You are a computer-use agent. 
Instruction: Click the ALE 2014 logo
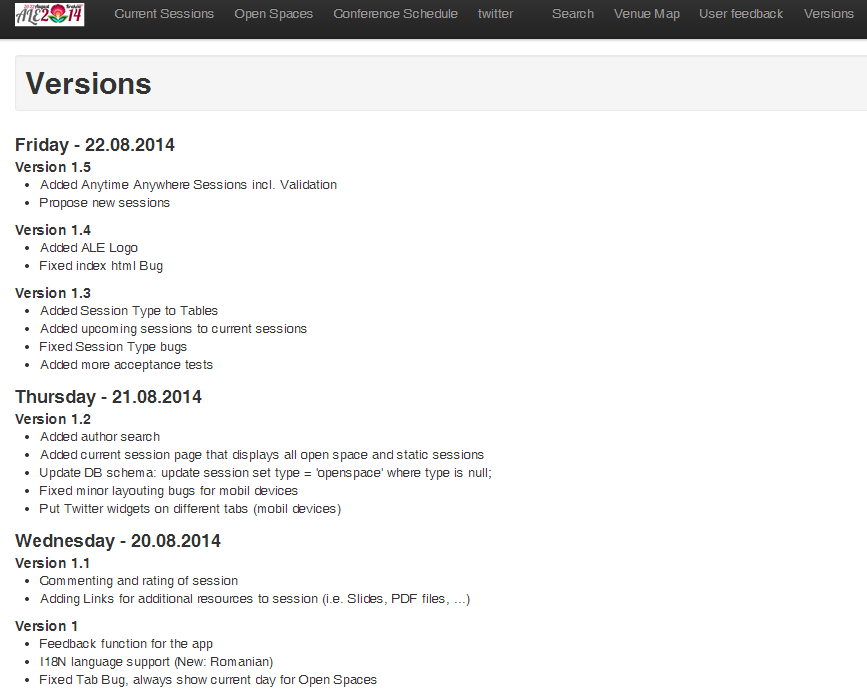[50, 14]
